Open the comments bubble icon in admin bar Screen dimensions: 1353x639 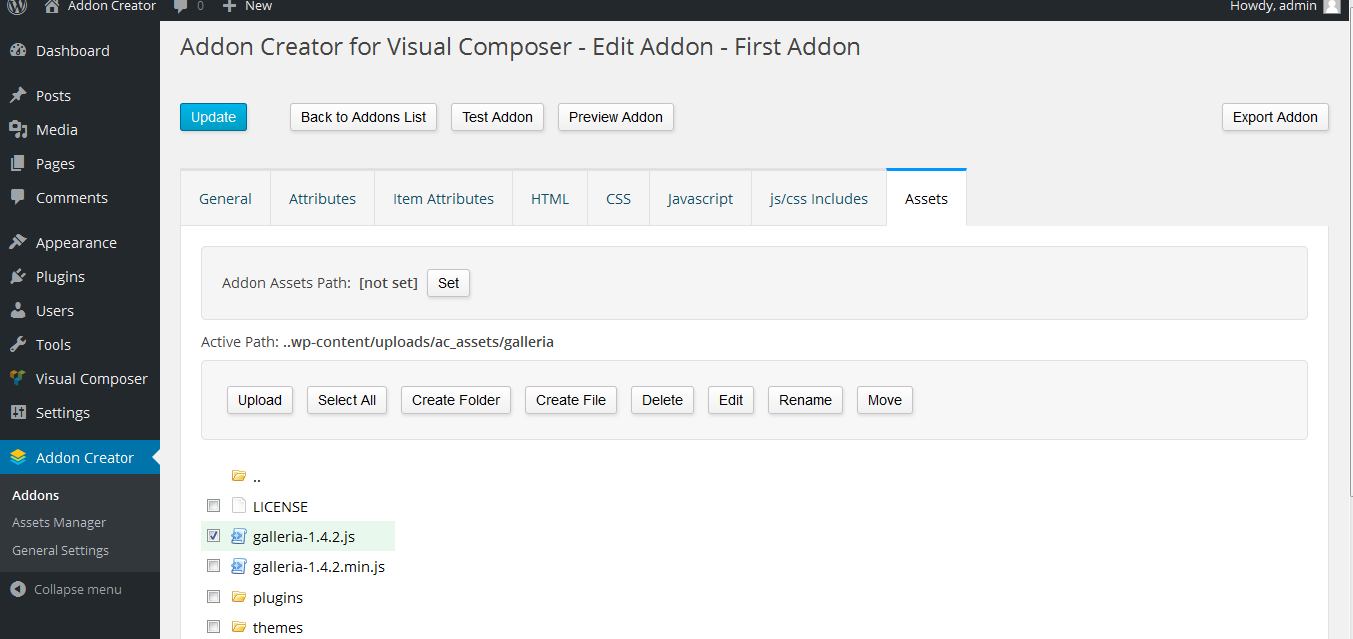(181, 6)
